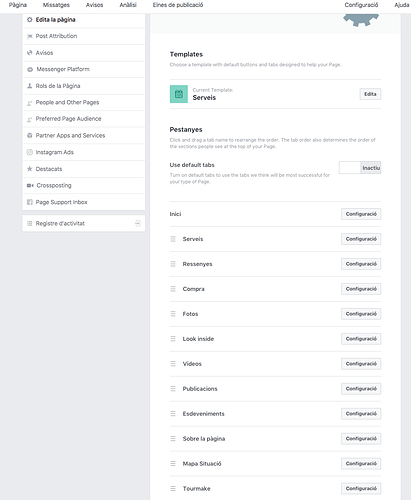Click the Page Support Inbox icon

pyautogui.click(x=30, y=202)
